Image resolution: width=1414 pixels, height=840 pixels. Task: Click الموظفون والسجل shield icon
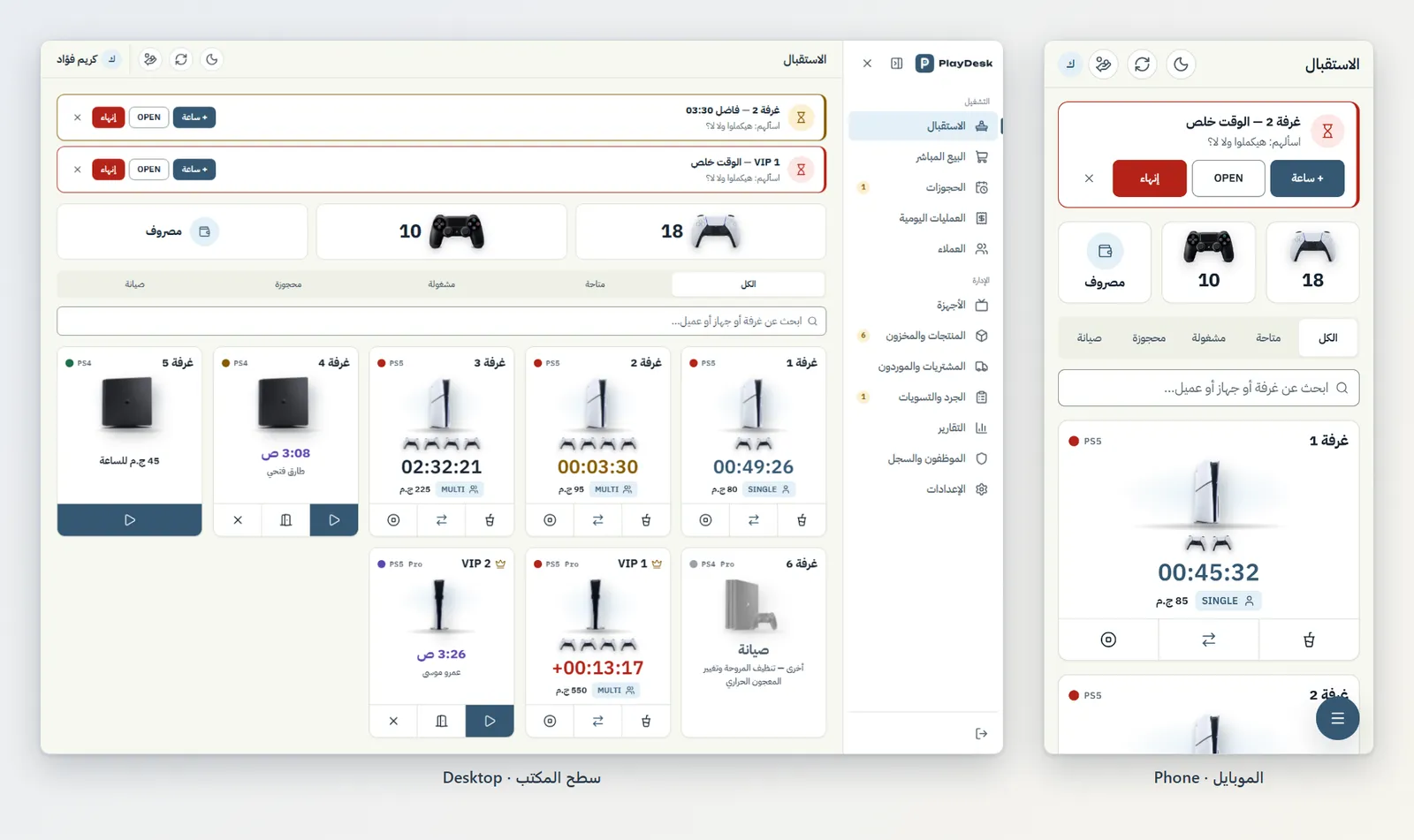[x=981, y=458]
